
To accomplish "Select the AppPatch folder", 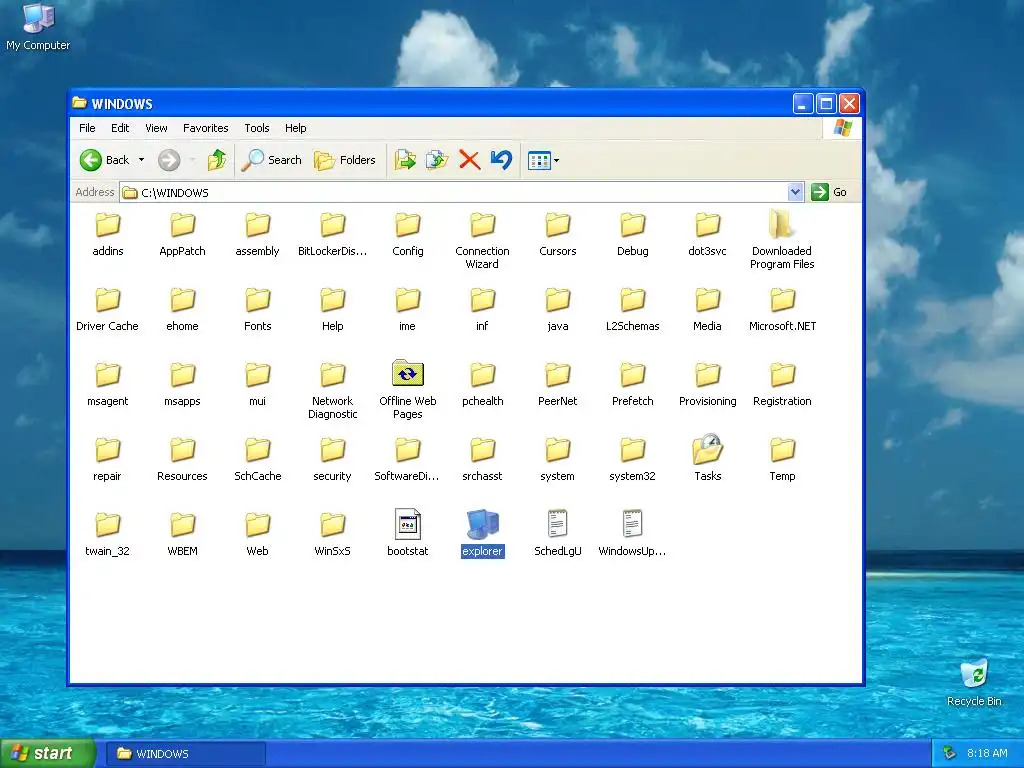I will [182, 224].
